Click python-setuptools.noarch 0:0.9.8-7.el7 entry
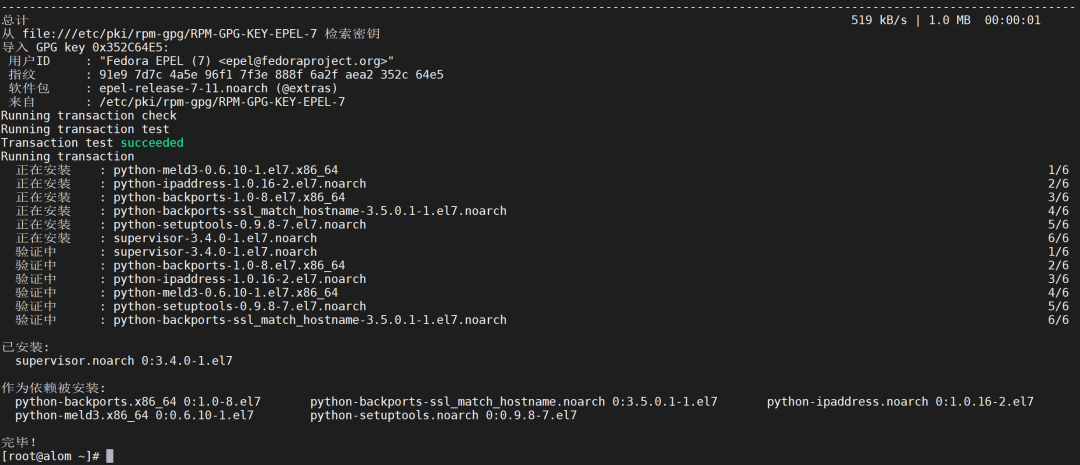 pos(443,415)
